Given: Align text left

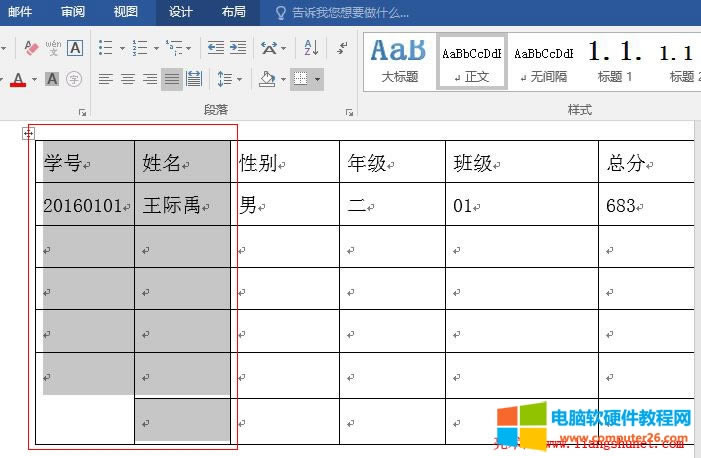Looking at the screenshot, I should 106,80.
